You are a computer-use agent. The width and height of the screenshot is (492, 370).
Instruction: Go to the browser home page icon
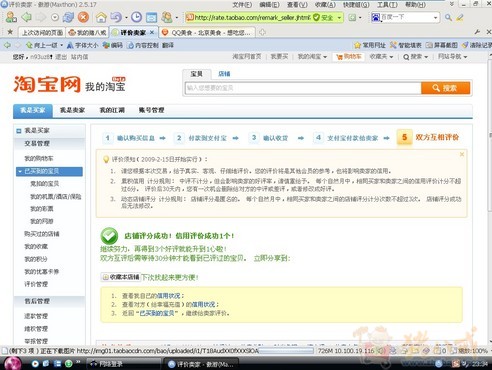pos(101,17)
